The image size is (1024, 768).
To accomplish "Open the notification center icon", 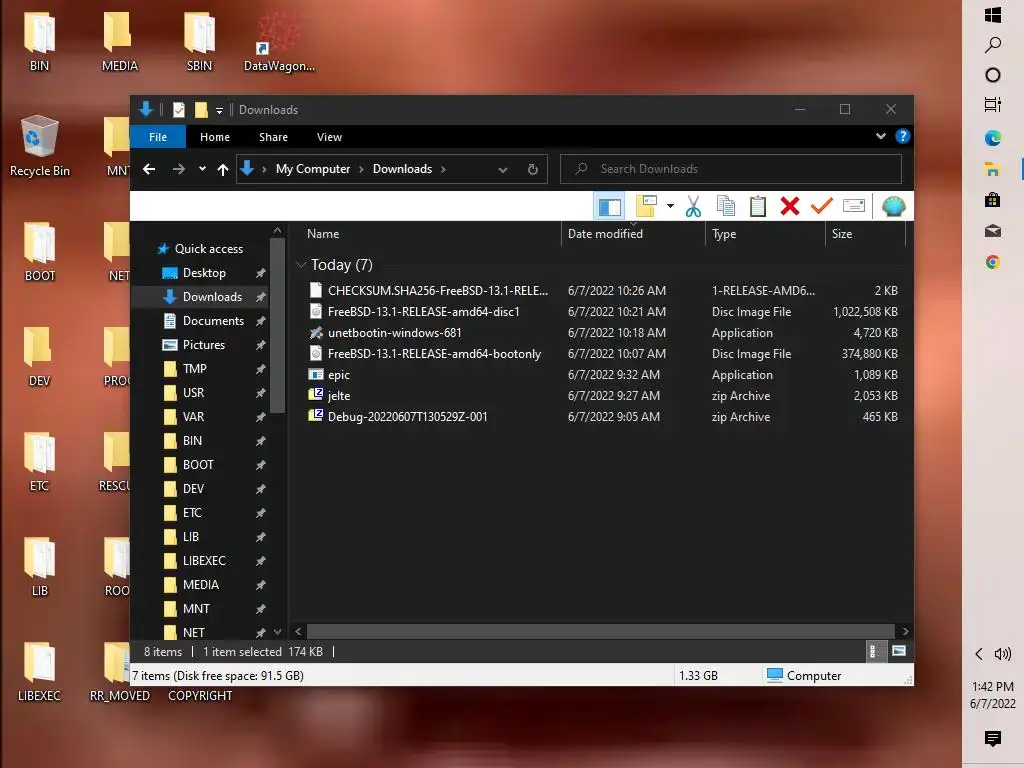I will coord(993,738).
